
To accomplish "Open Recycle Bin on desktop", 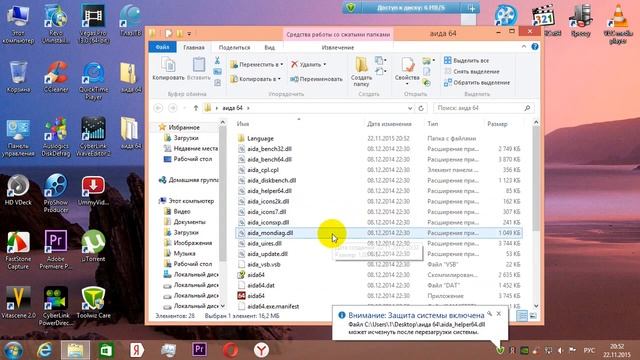I will coord(18,77).
